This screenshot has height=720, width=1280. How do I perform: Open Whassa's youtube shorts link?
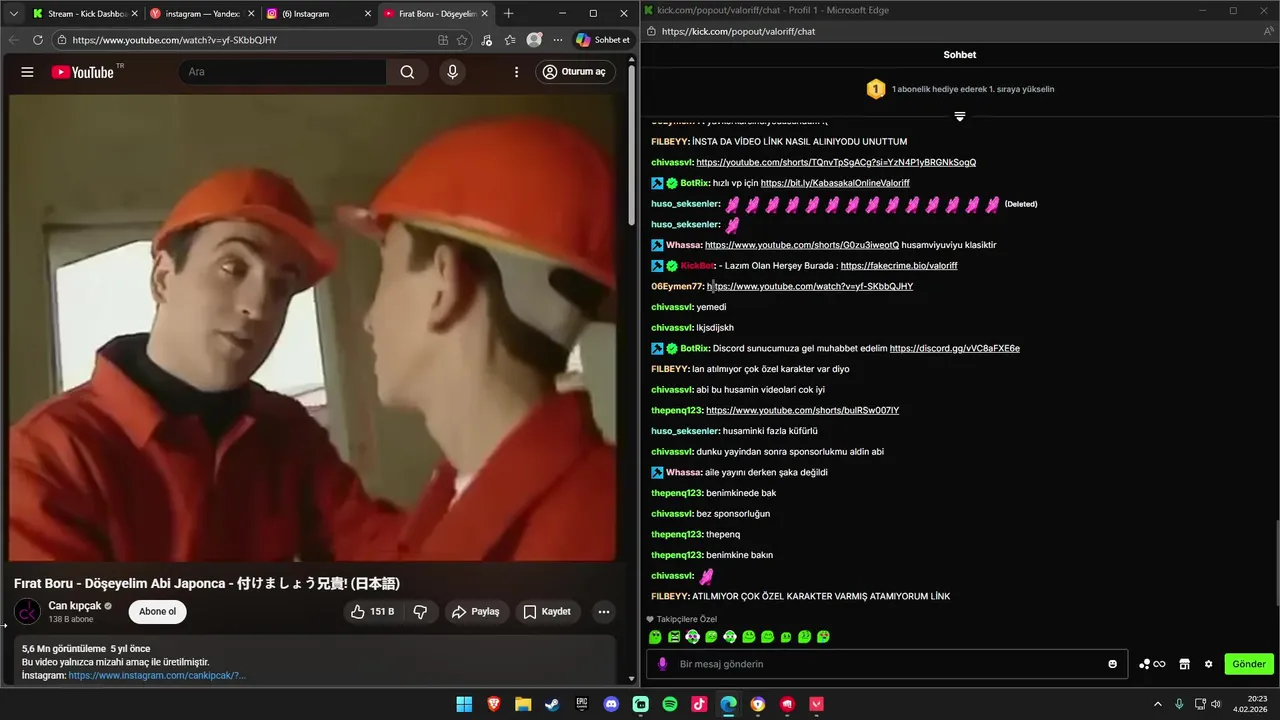coord(802,245)
